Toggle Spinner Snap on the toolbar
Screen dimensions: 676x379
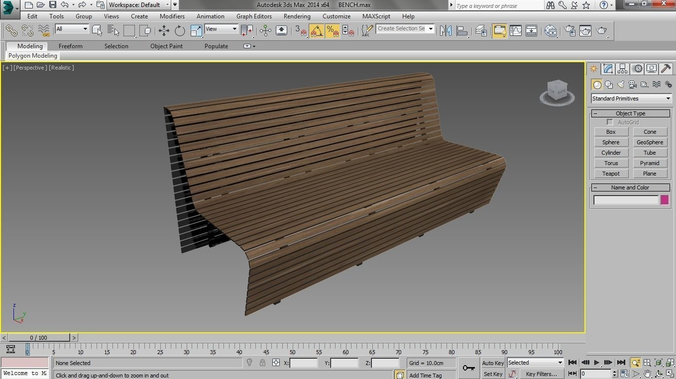[x=348, y=31]
